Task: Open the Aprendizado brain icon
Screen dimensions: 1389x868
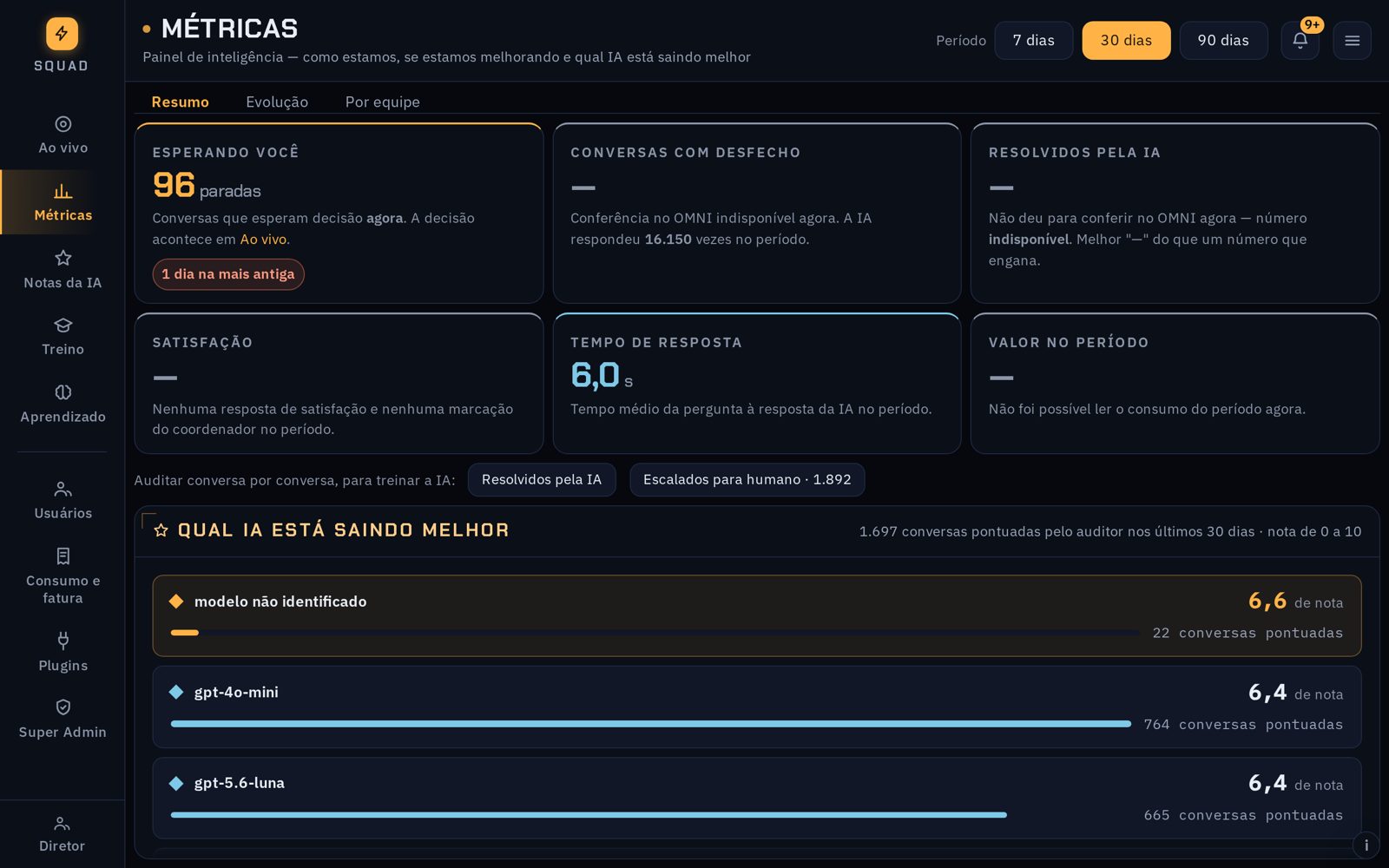Action: [63, 392]
